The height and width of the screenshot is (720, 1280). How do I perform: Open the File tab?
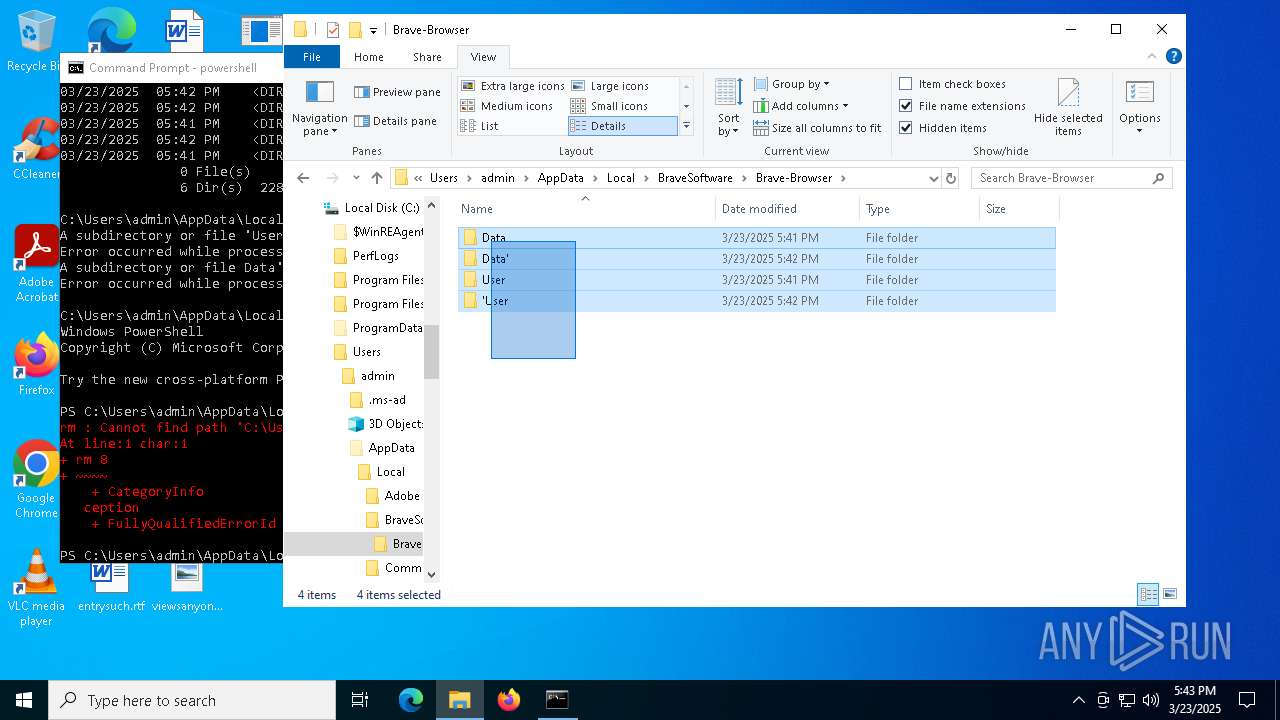[312, 57]
